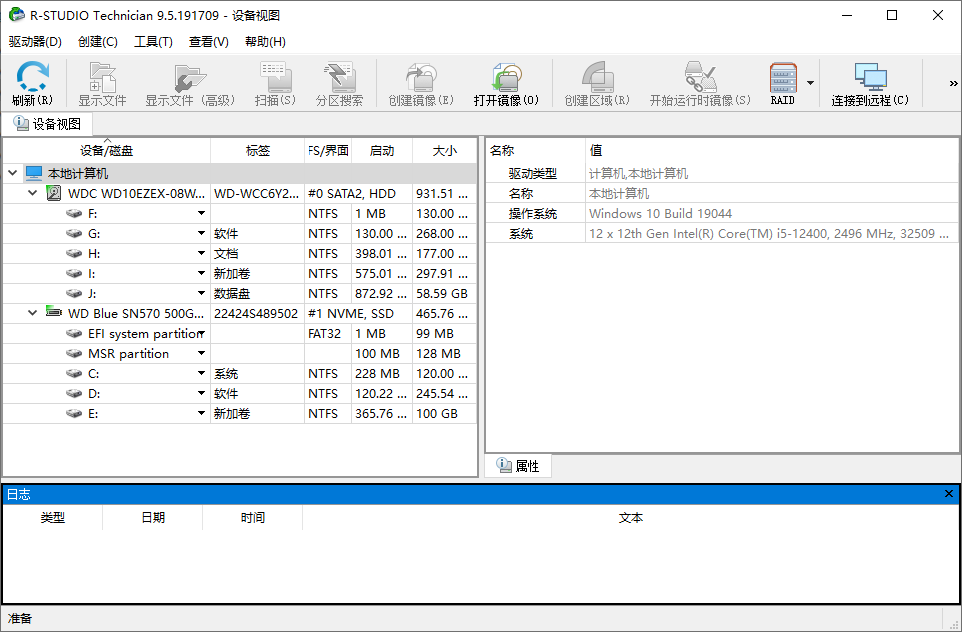This screenshot has width=962, height=632.
Task: Open the dropdown arrow for C: partition
Action: (201, 373)
